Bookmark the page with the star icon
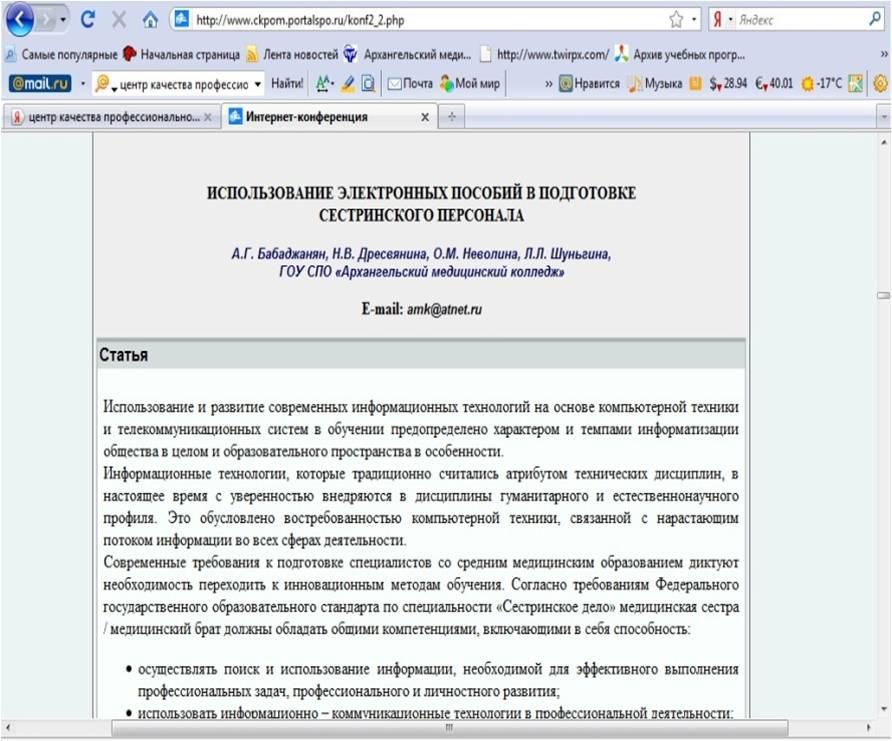Image resolution: width=892 pixels, height=741 pixels. tap(675, 20)
